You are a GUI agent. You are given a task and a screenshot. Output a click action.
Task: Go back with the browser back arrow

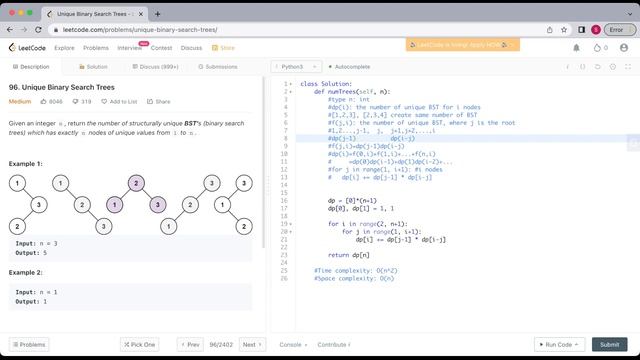10,30
